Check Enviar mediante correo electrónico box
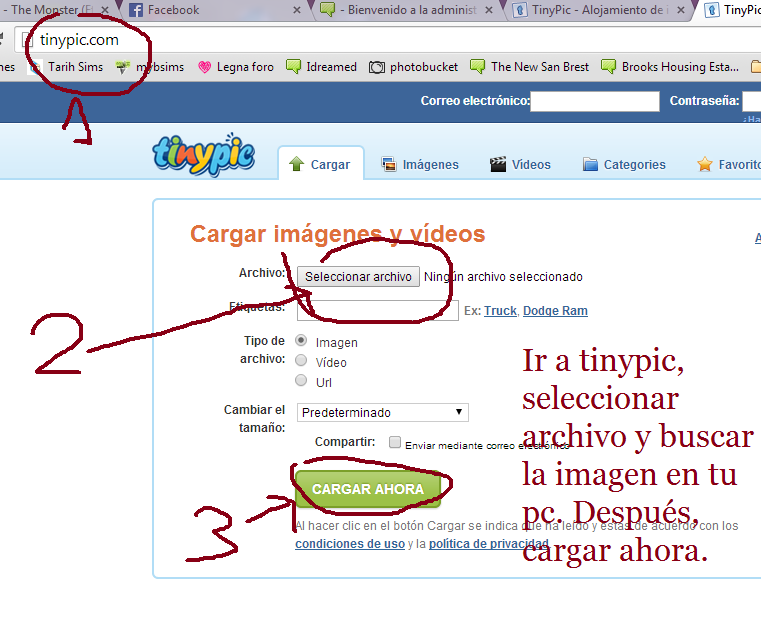 click(395, 442)
